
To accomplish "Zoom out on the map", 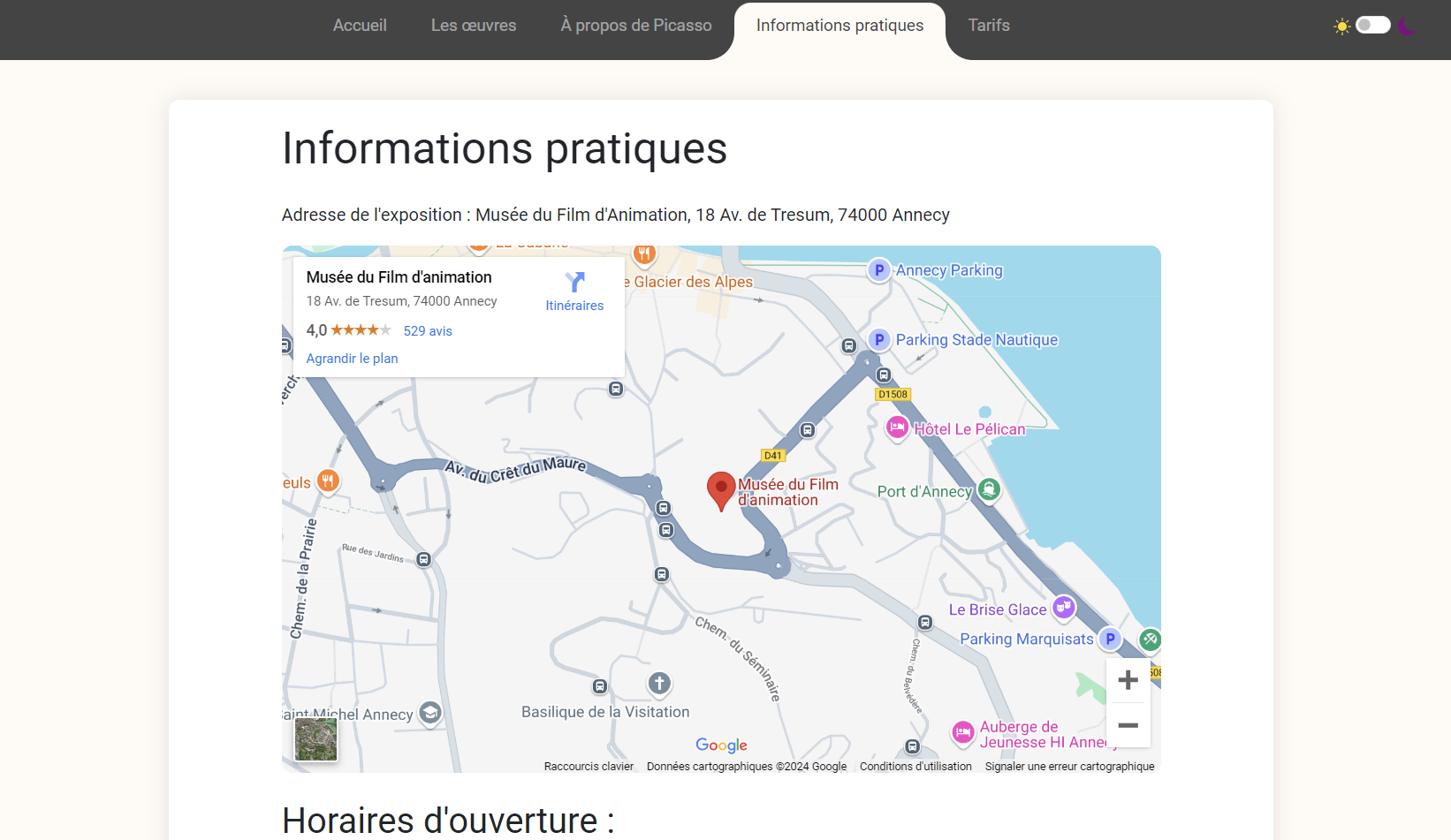I will (1128, 725).
